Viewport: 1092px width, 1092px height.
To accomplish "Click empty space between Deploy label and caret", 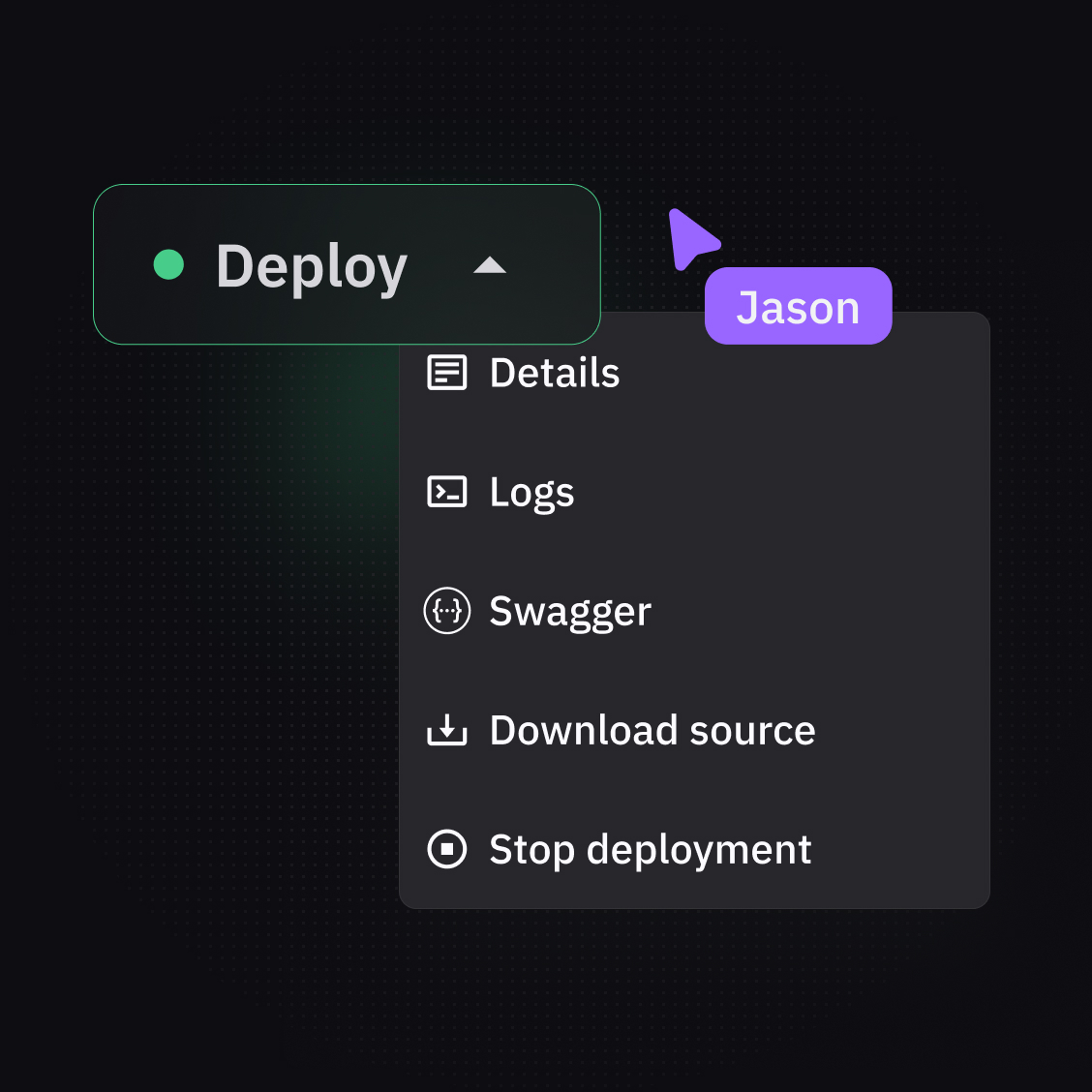I will 440,265.
